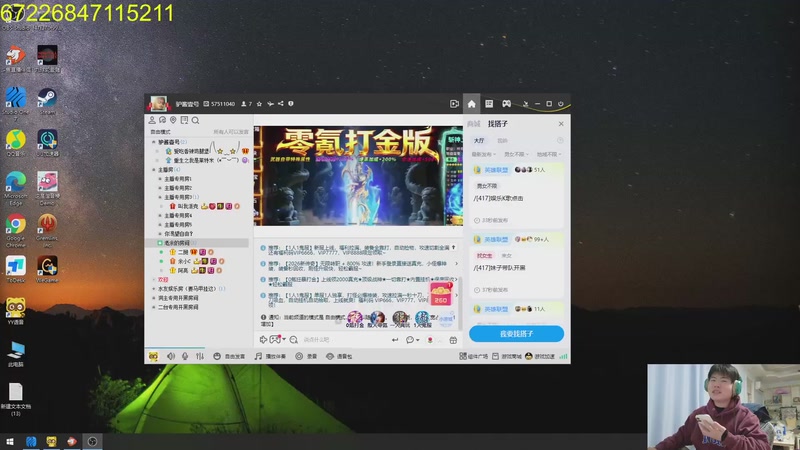The image size is (800, 450).
Task: Open the speech bubble dropdown in chat toolbar
Action: [412, 340]
